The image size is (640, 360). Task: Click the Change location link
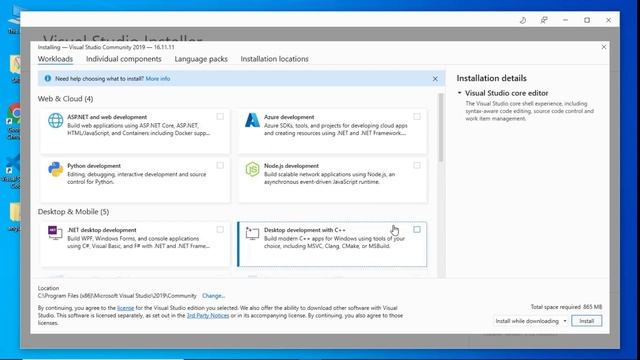[x=213, y=296]
